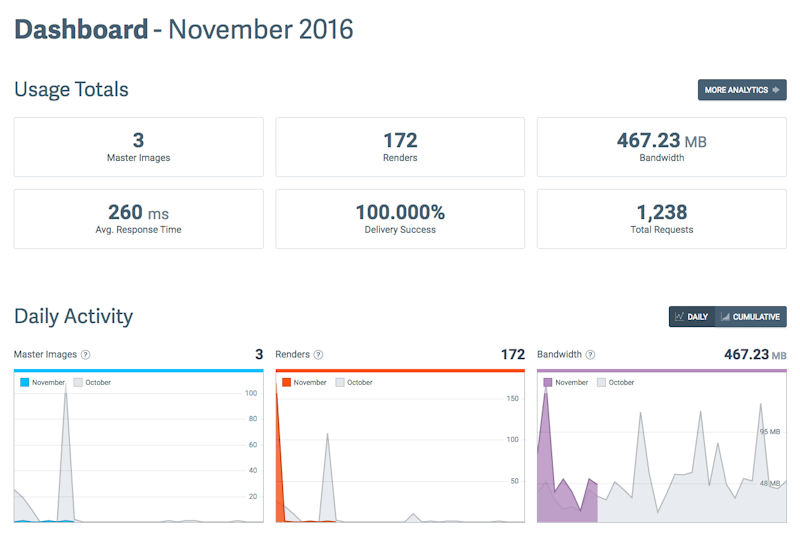Select the Daily view toggle
Screen dimensions: 800x537
click(x=692, y=317)
